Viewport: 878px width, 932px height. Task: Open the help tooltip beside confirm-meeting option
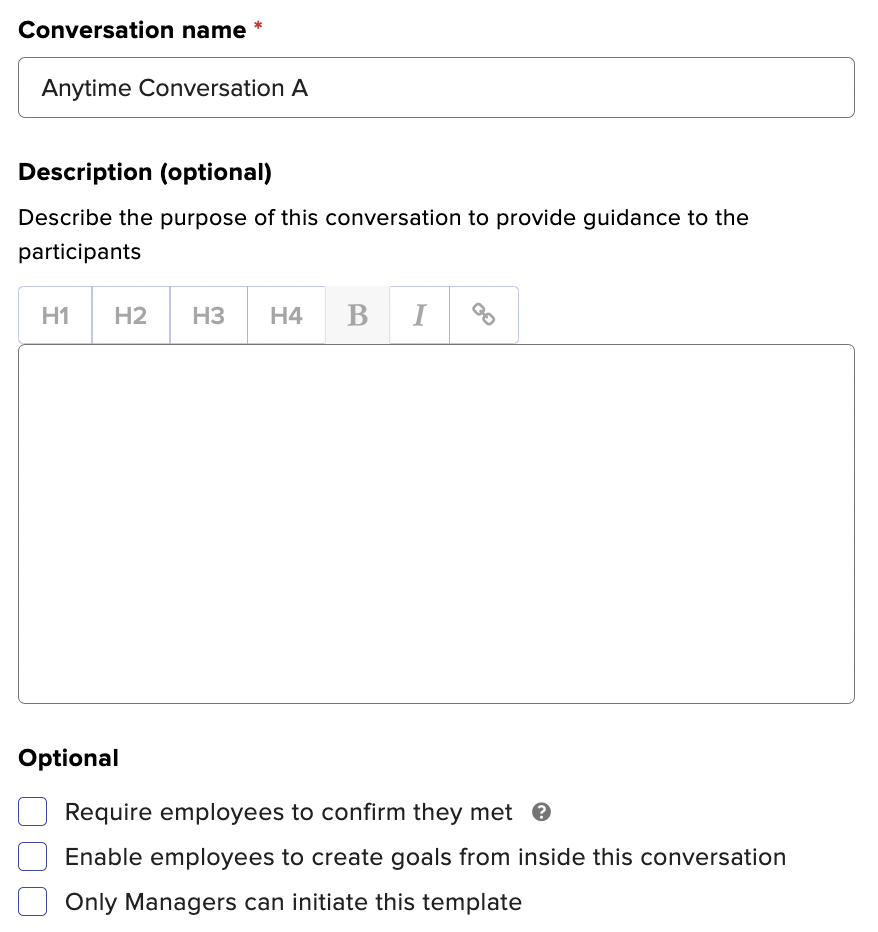(541, 812)
